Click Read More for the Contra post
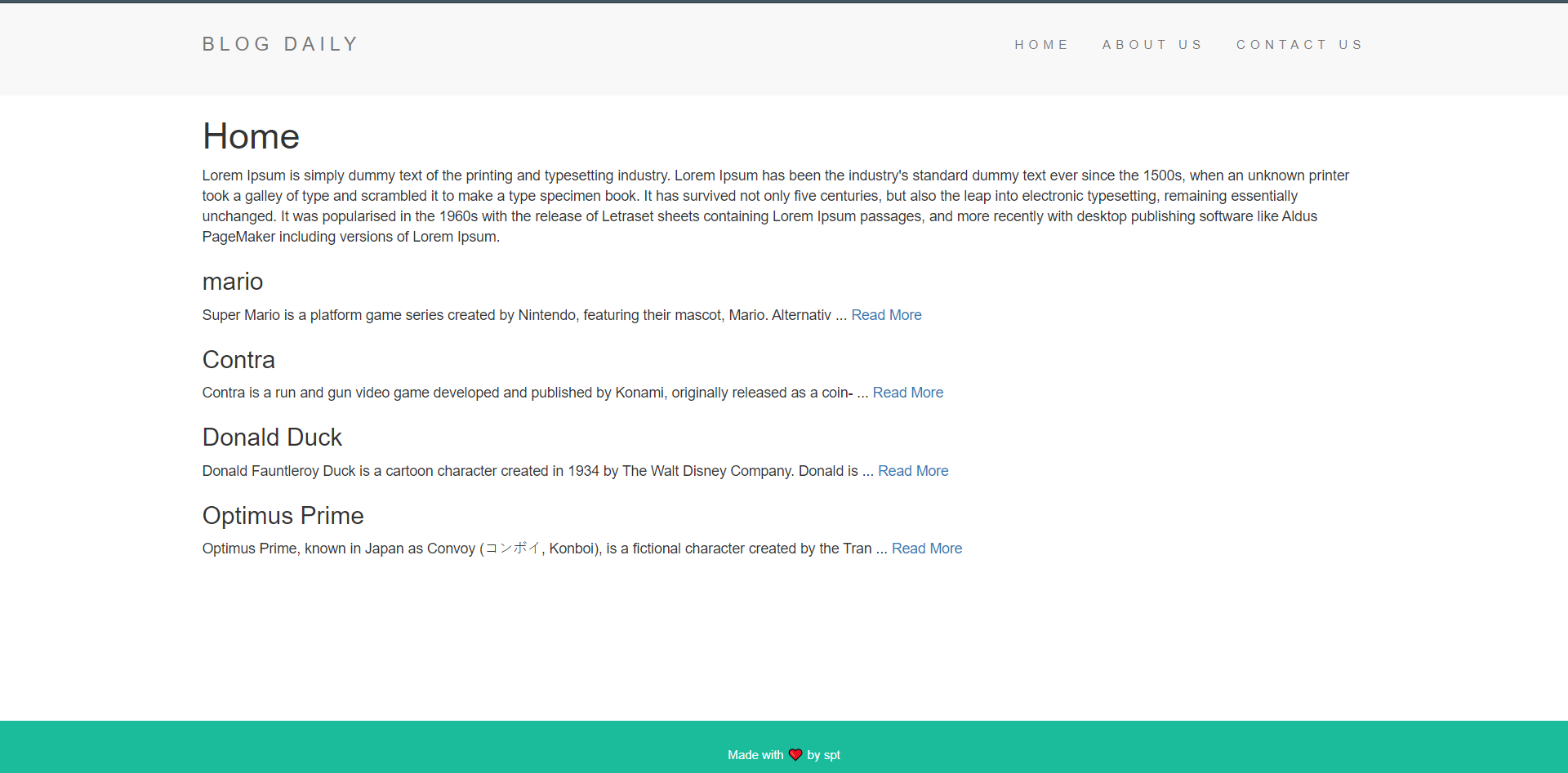The height and width of the screenshot is (773, 1568). coord(908,393)
